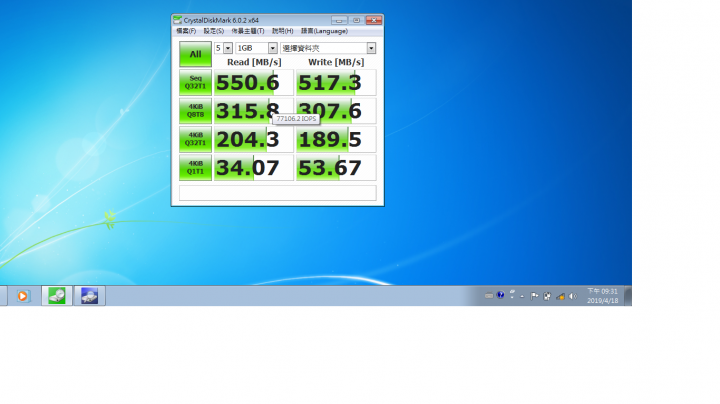720x404 pixels.
Task: Click the Read [MB/s] column header
Action: 254,62
